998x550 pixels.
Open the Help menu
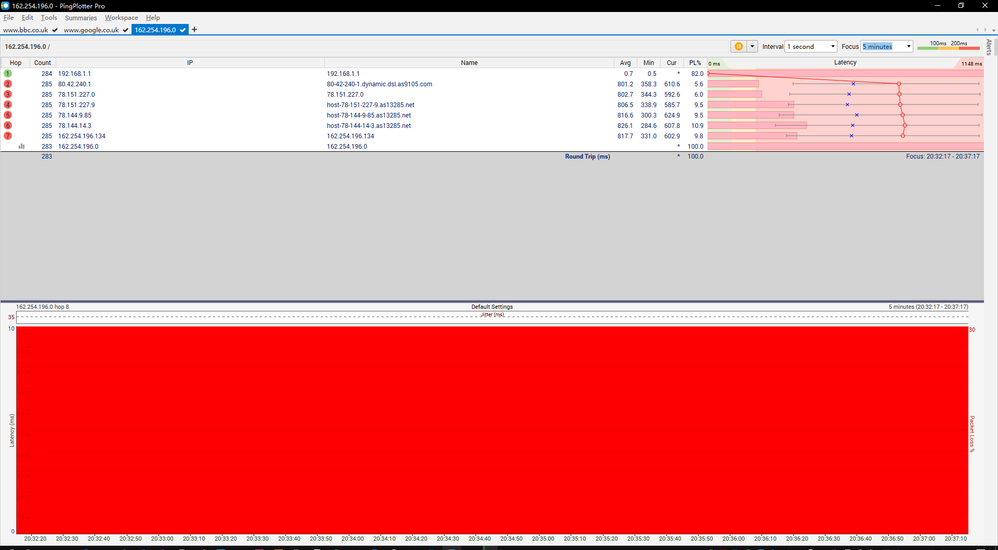pyautogui.click(x=153, y=18)
